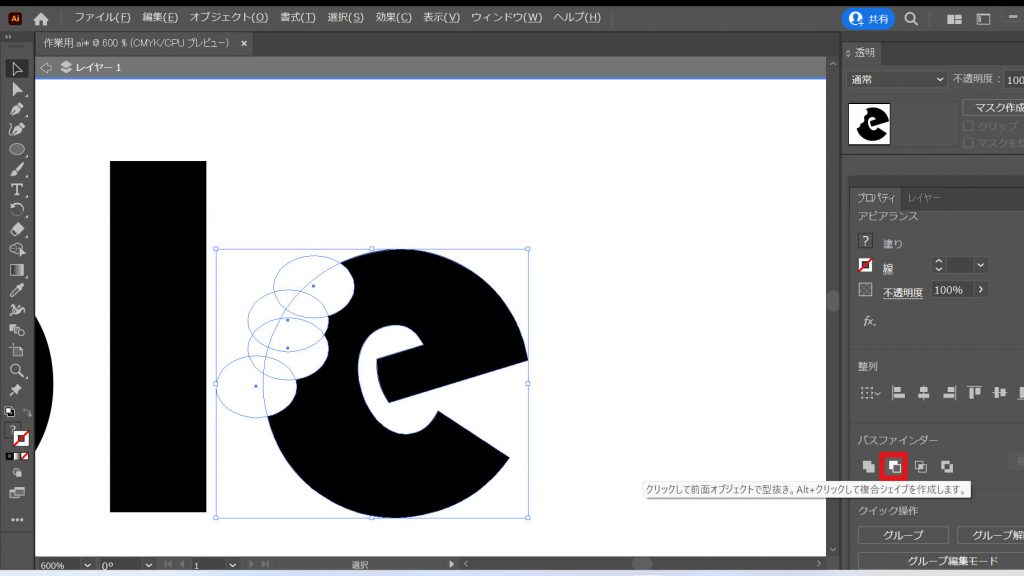Open the オブジェクト(O) menu
1024x576 pixels.
(x=229, y=18)
